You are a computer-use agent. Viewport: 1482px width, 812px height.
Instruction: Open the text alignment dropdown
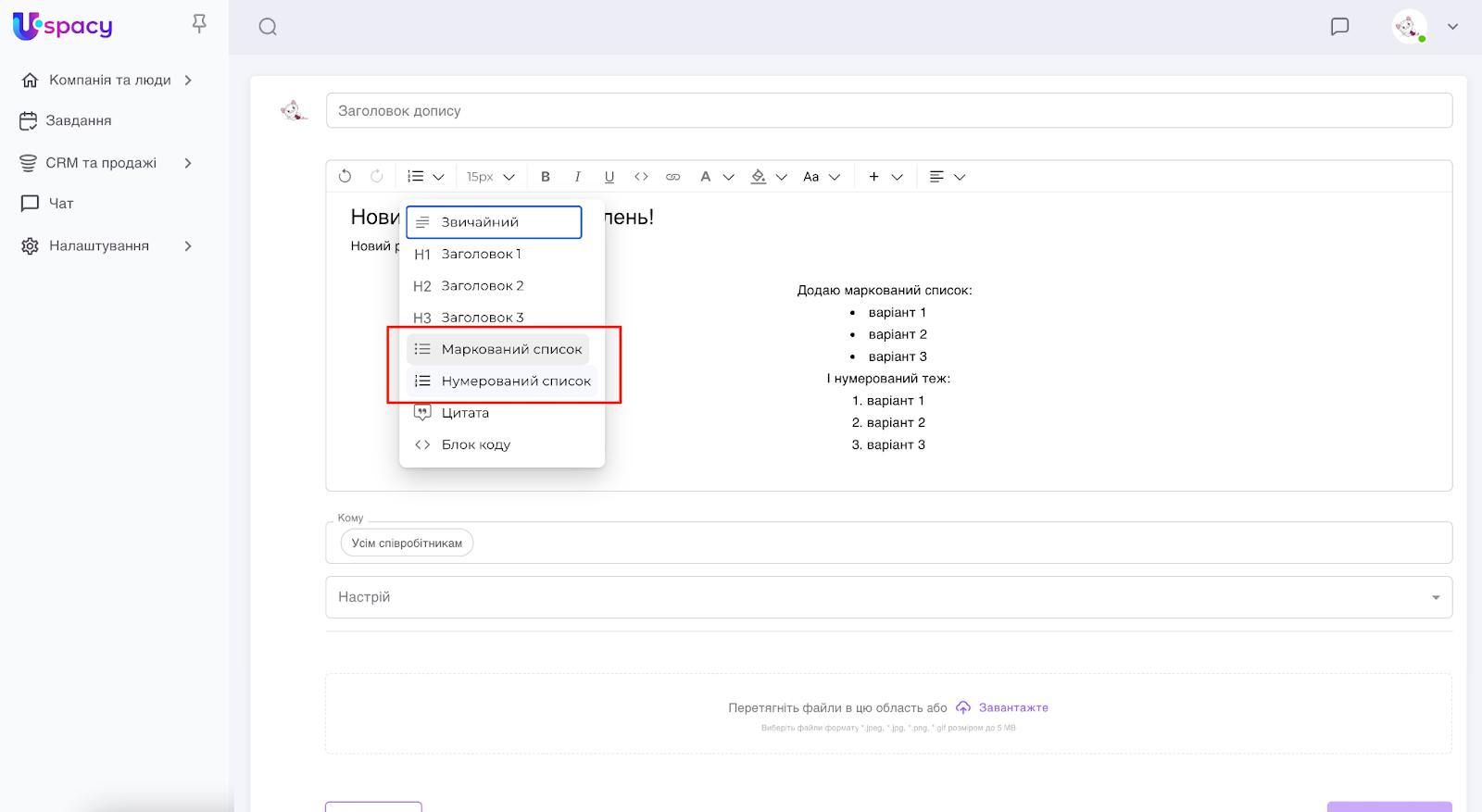[947, 177]
